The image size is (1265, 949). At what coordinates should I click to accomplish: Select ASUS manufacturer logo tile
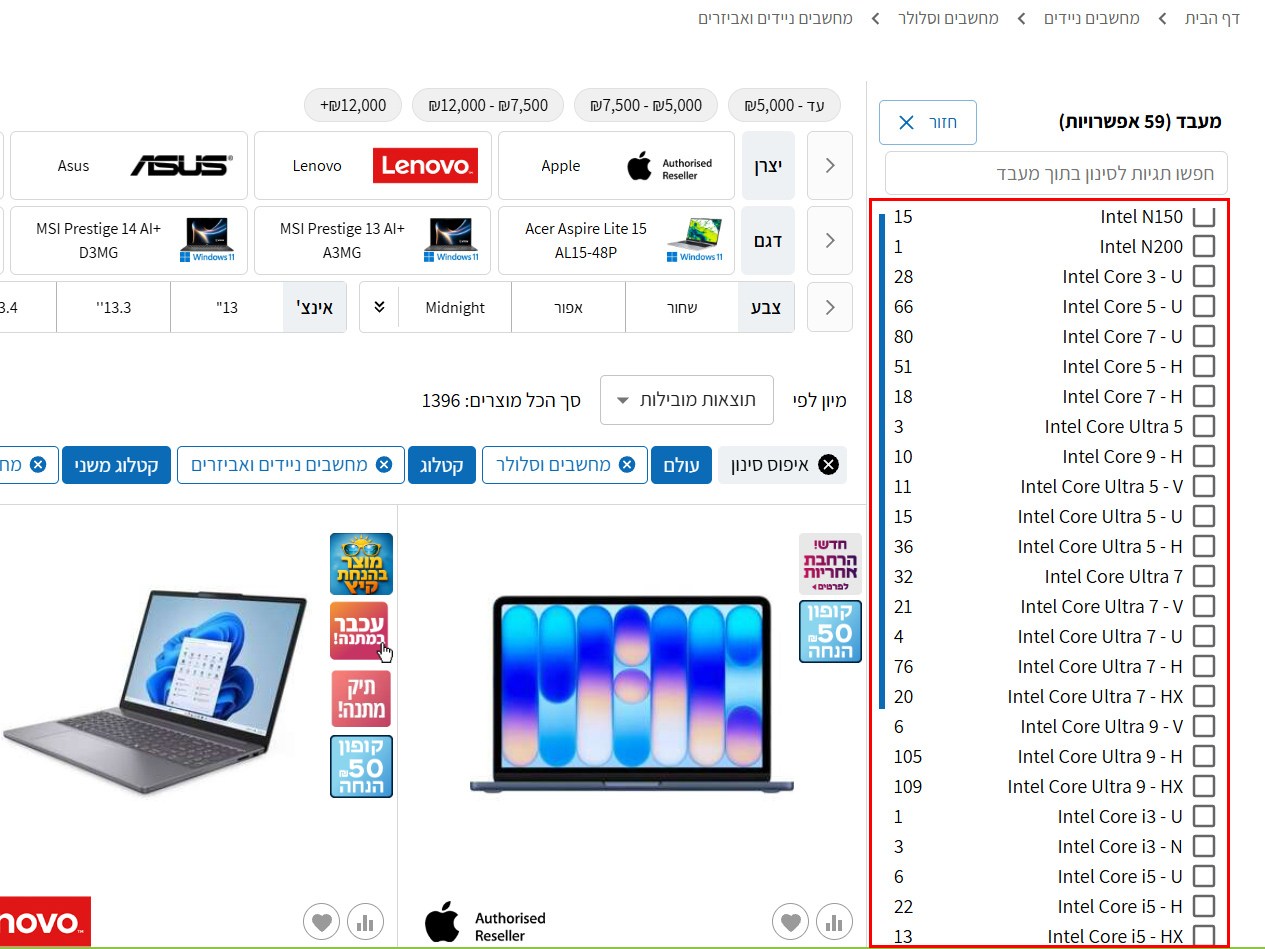[x=128, y=166]
